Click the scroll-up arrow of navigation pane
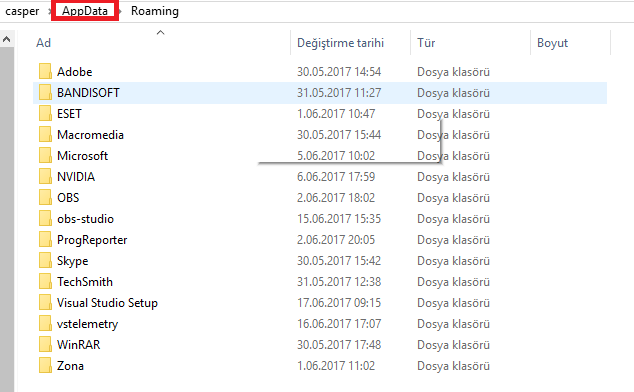 click(x=7, y=39)
